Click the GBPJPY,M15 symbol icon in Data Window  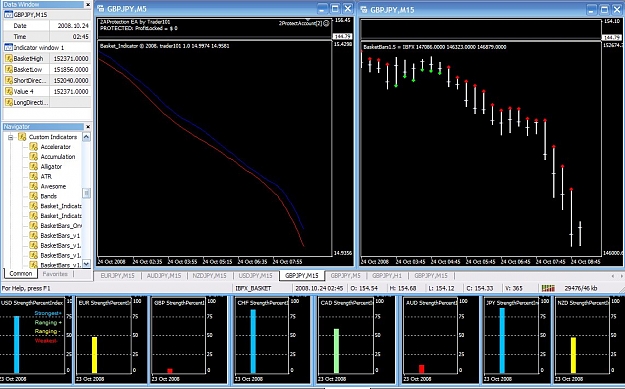pos(8,15)
